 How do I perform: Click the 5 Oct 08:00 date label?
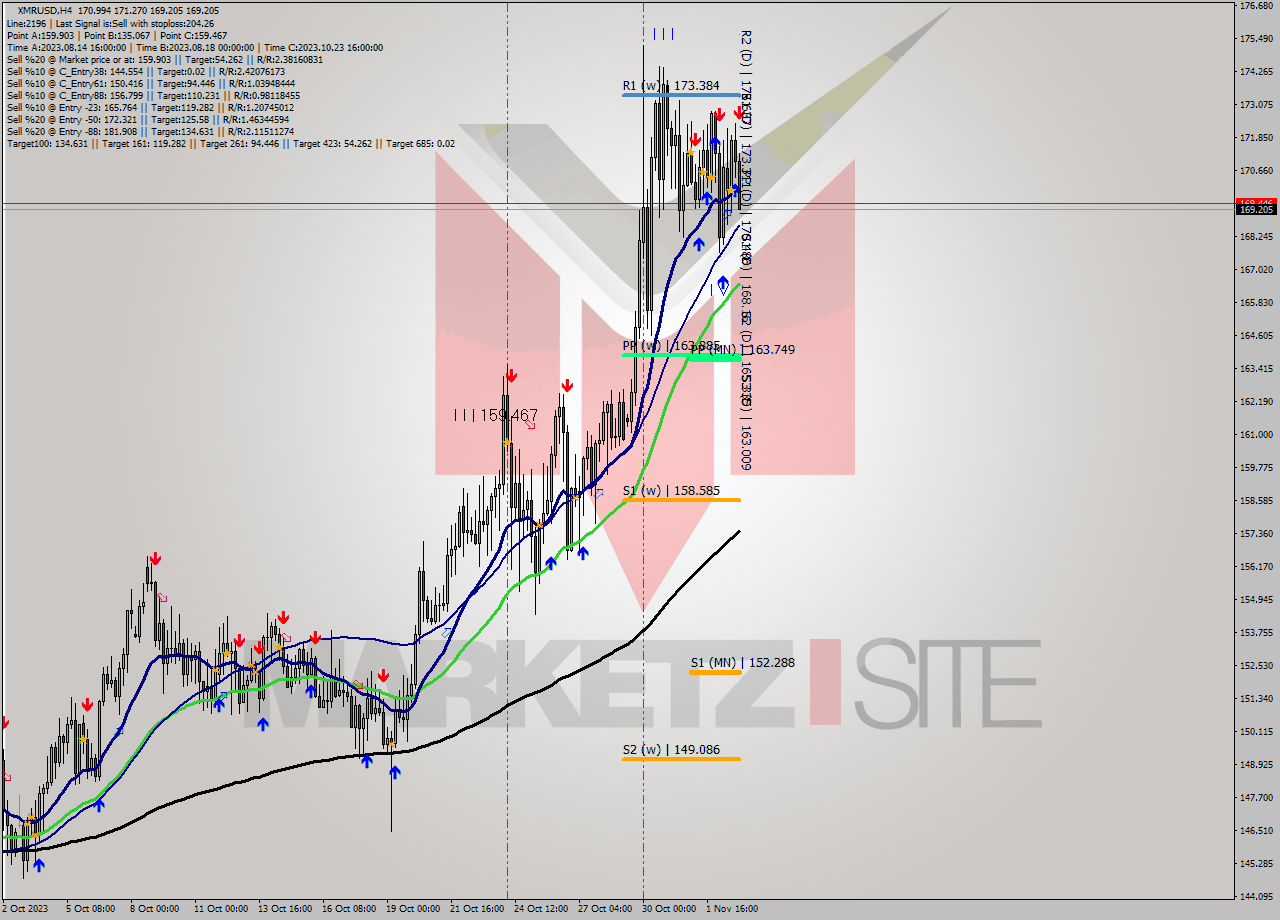(x=90, y=909)
